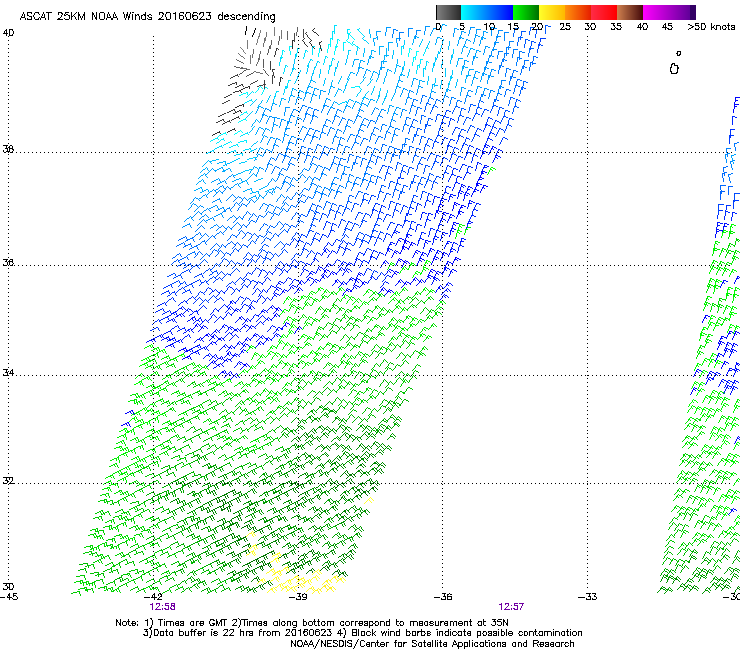Click the cyan-to-blue 5-15 knots legend segment
740x650 pixels.
[487, 12]
